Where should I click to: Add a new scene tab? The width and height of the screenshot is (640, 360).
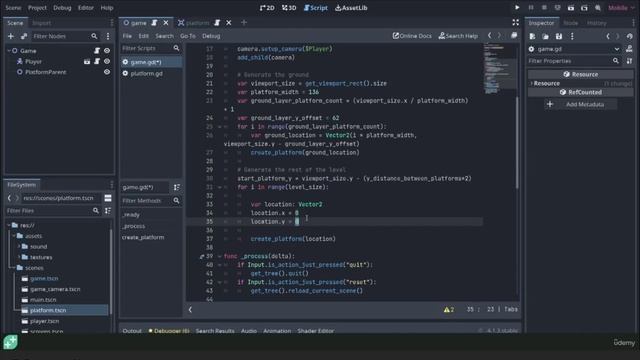pyautogui.click(x=244, y=23)
